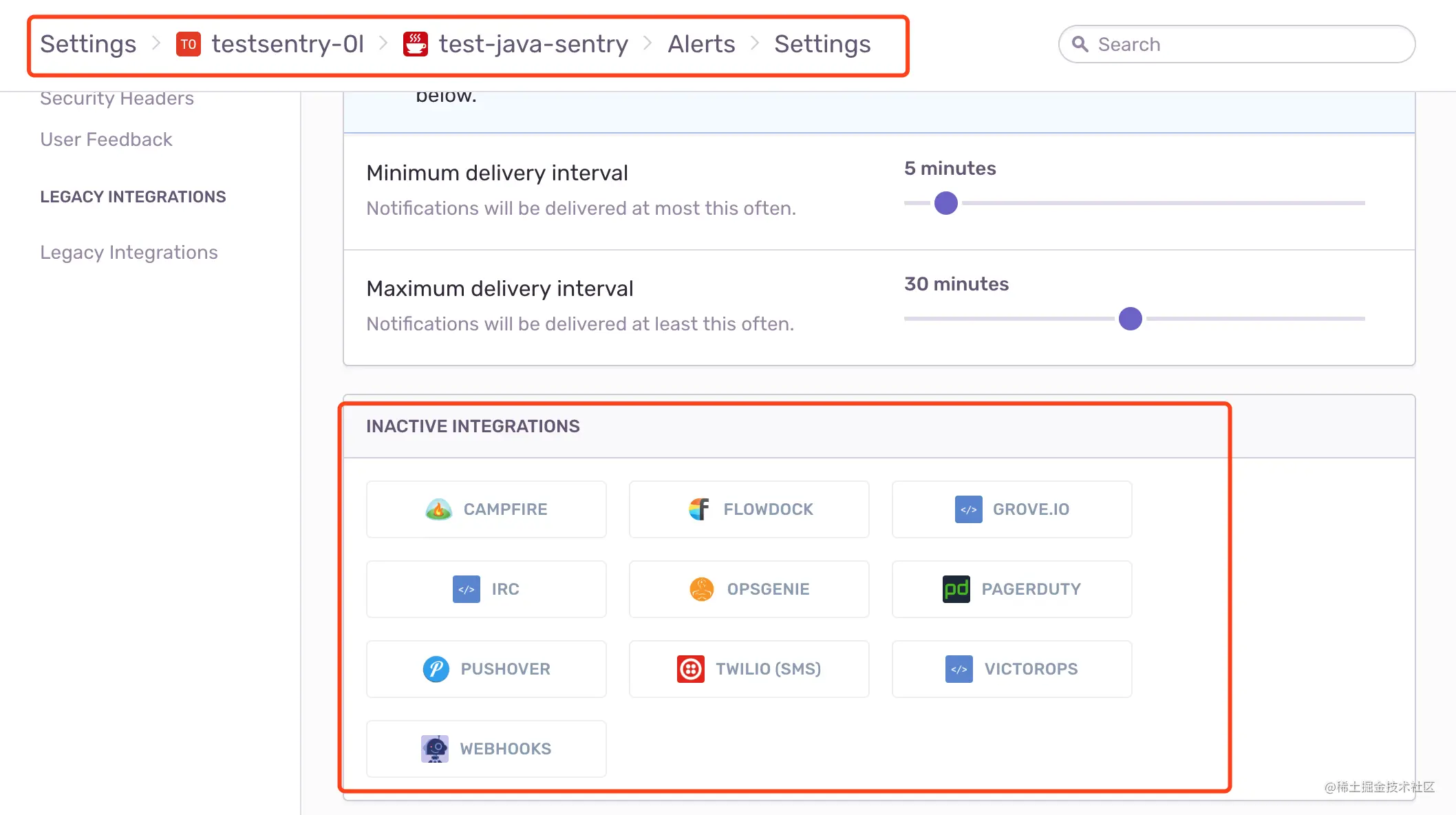
Task: Click the Flowdock colorful F icon
Action: coord(699,509)
